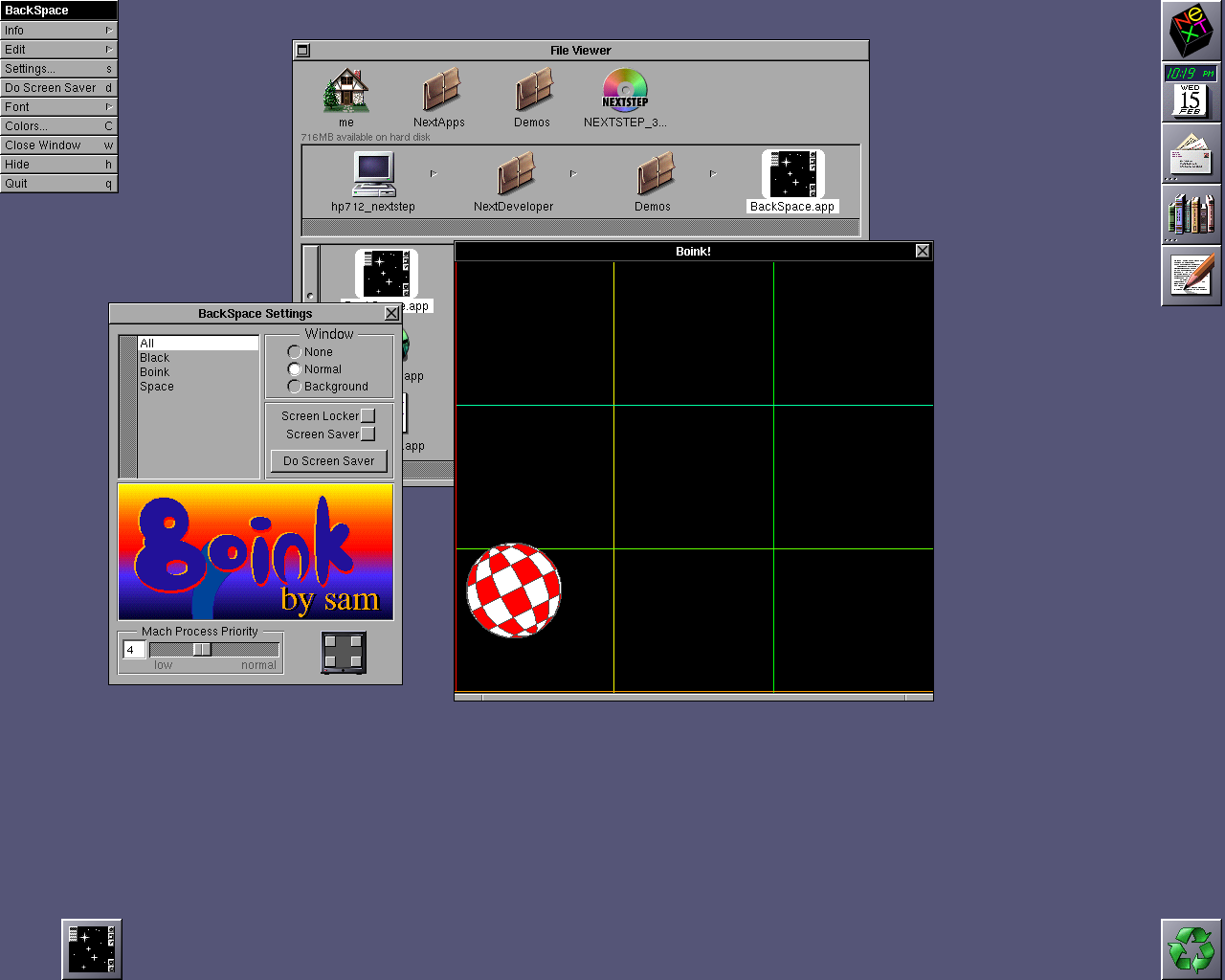
Task: Select the BackSpace app icon in the lower browser pane
Action: (x=387, y=275)
